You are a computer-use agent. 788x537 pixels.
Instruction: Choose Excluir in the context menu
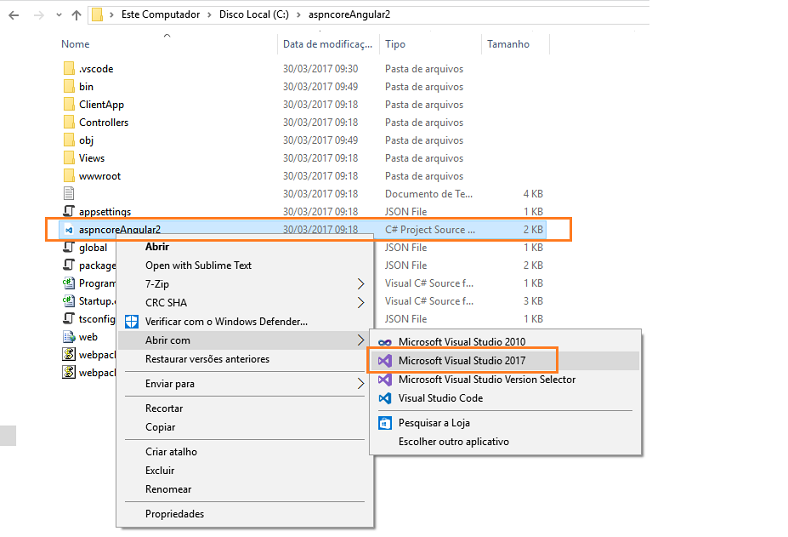pos(245,470)
